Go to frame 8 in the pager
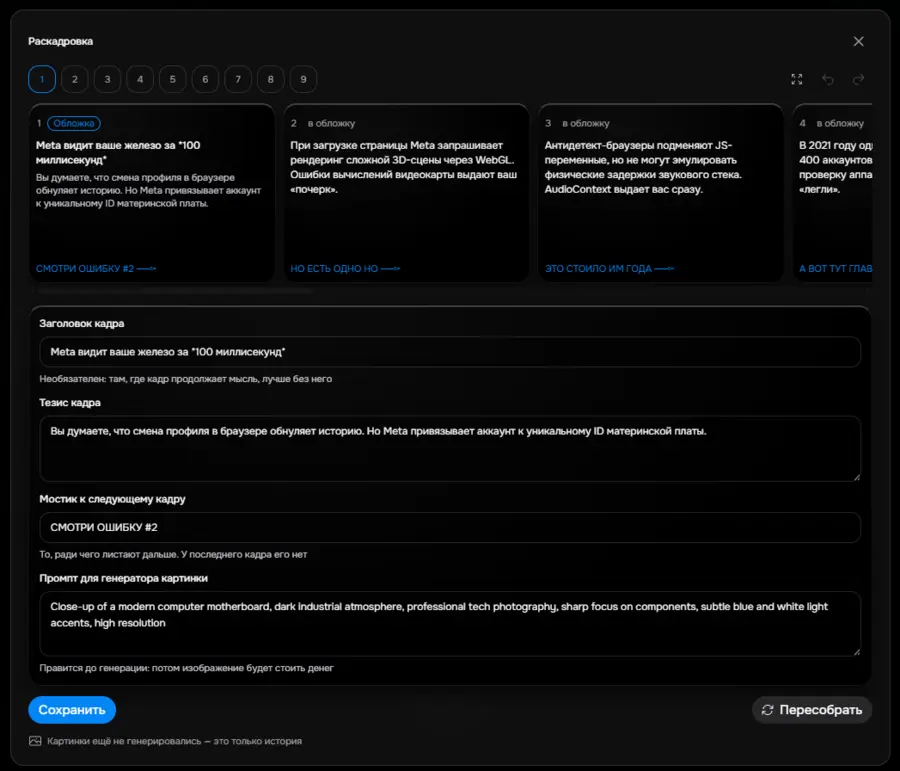 coord(271,79)
